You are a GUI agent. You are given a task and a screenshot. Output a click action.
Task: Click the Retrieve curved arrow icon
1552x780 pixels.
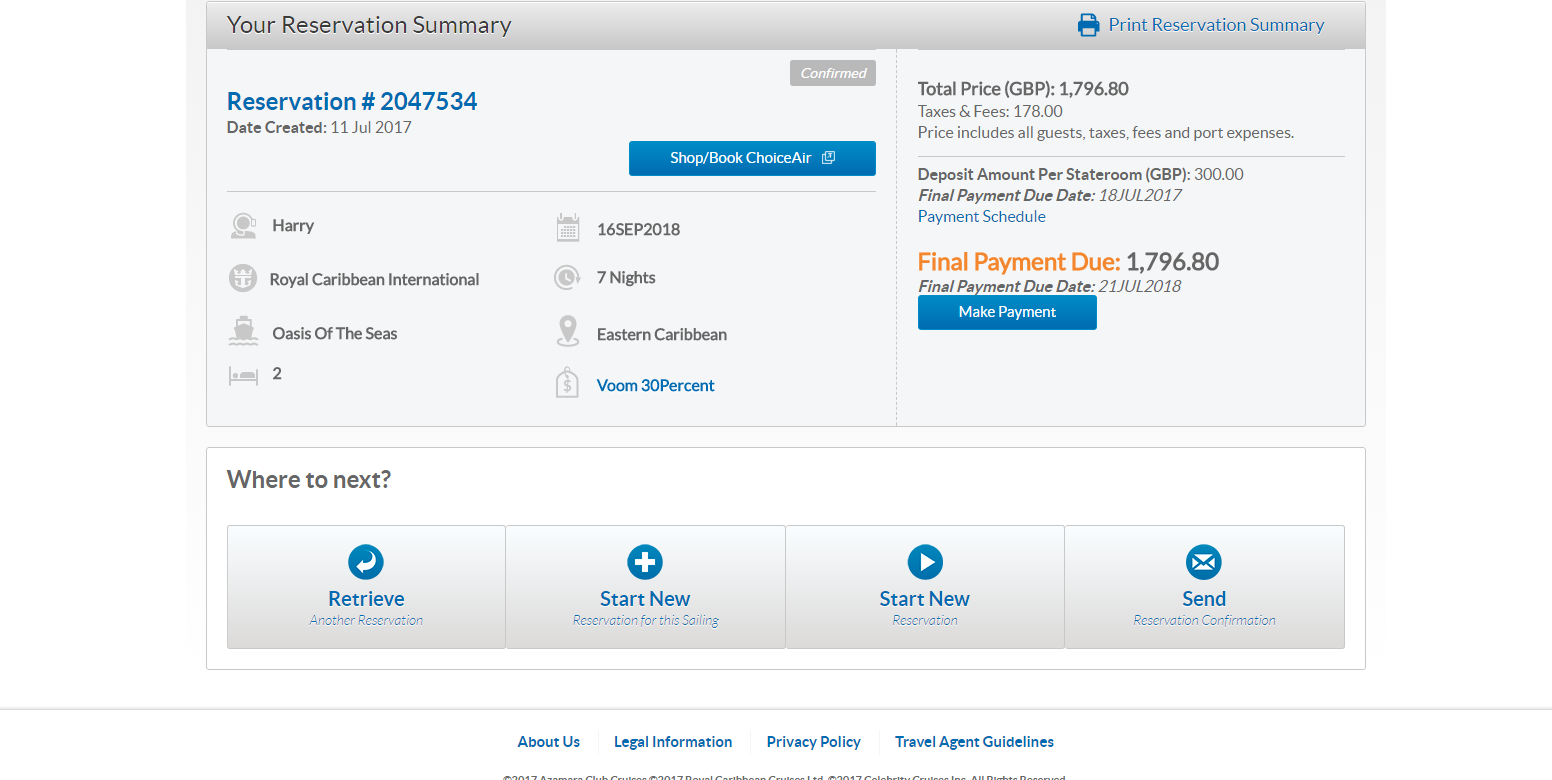point(366,562)
